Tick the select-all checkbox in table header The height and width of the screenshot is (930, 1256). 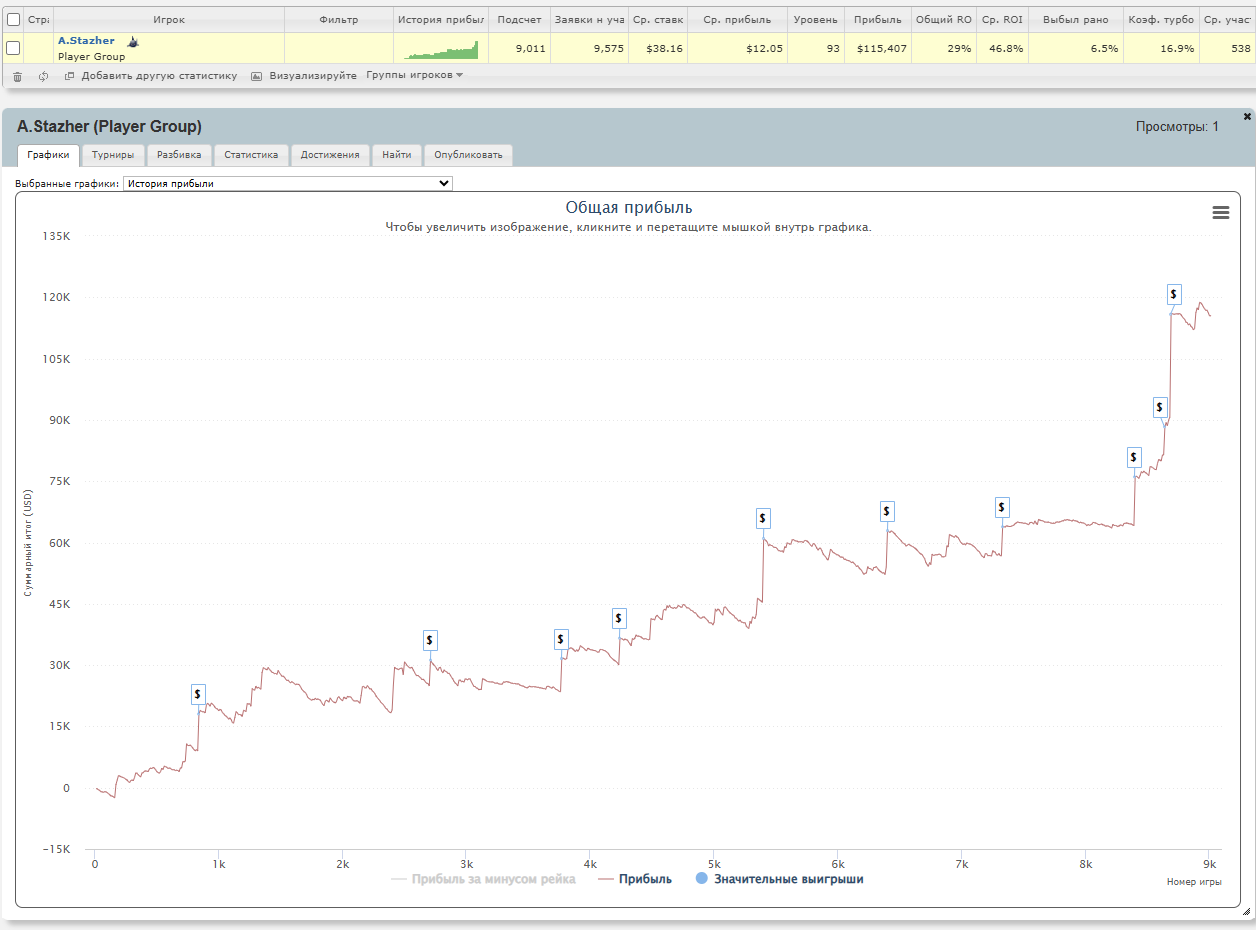(13, 19)
